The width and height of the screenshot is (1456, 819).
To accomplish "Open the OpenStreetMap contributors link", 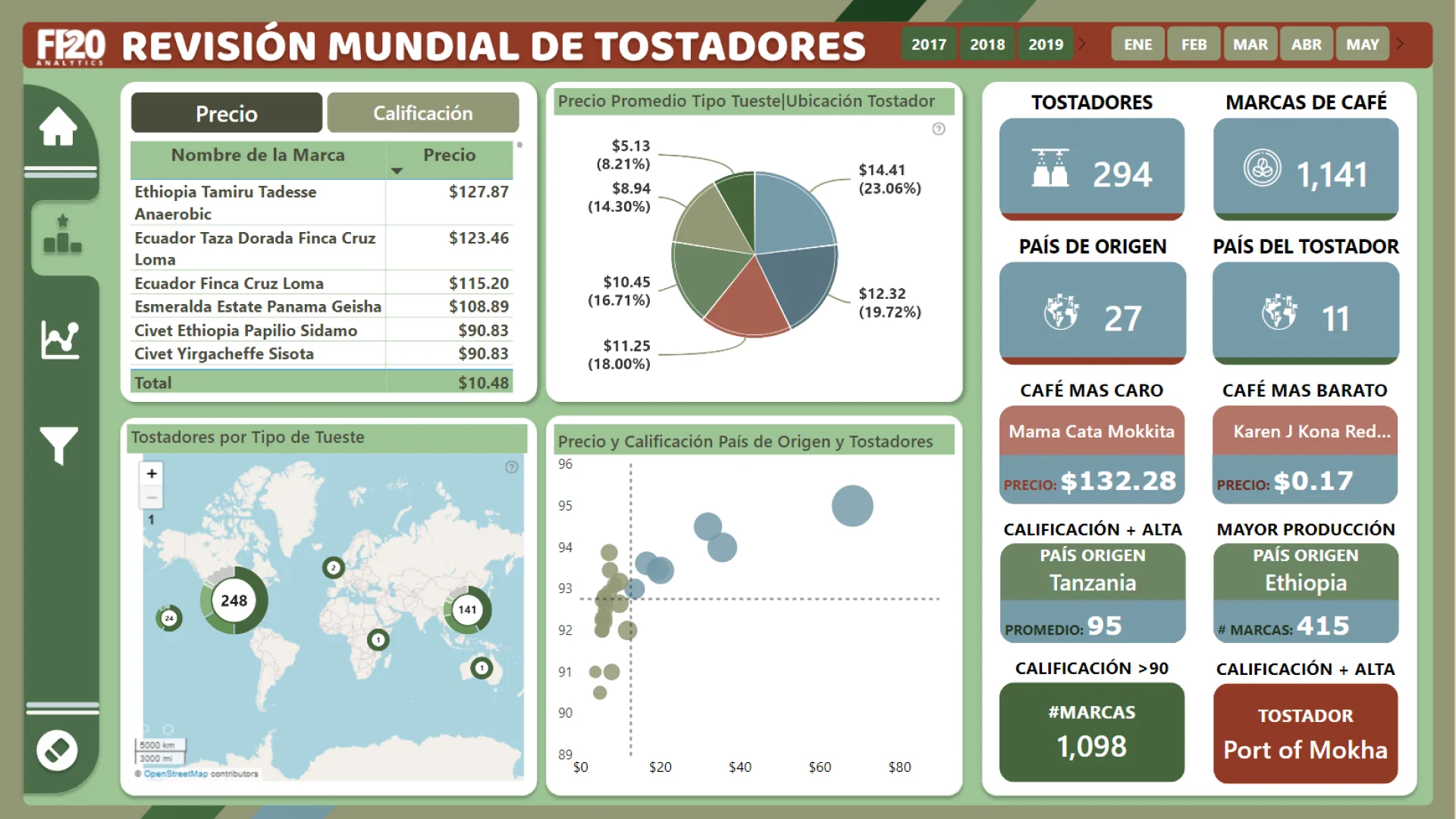I will (176, 773).
